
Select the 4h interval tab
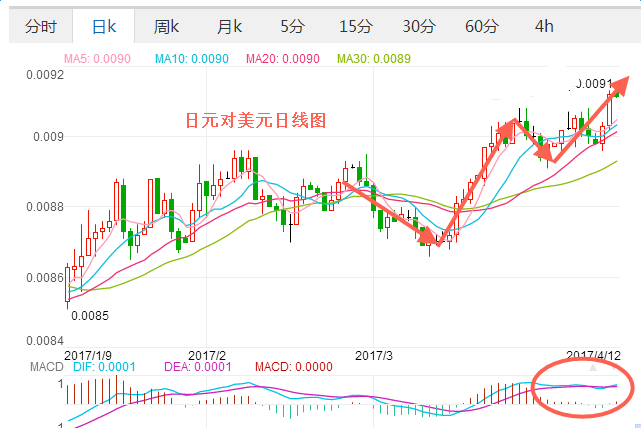point(544,27)
